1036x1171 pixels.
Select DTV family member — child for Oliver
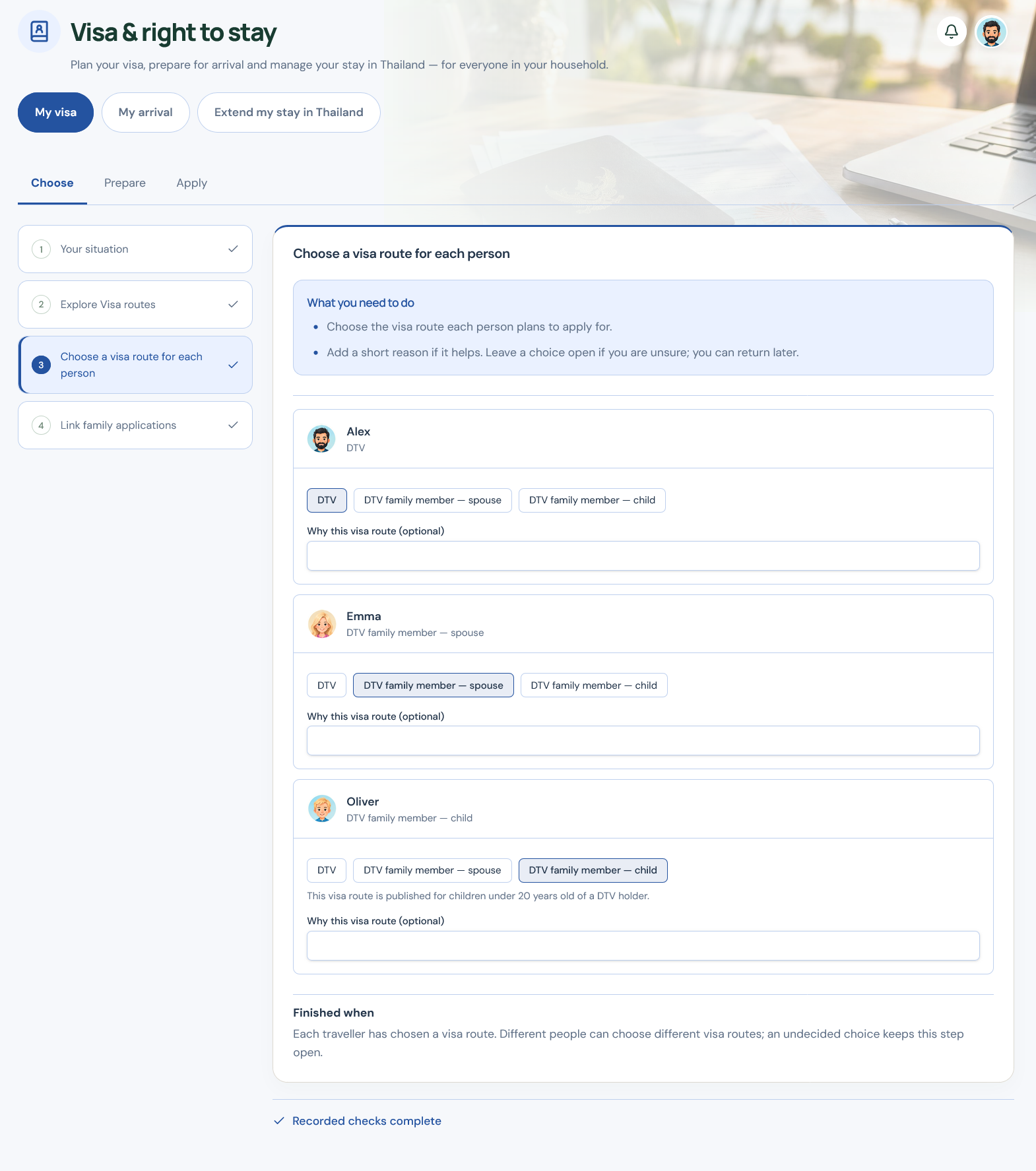point(593,870)
